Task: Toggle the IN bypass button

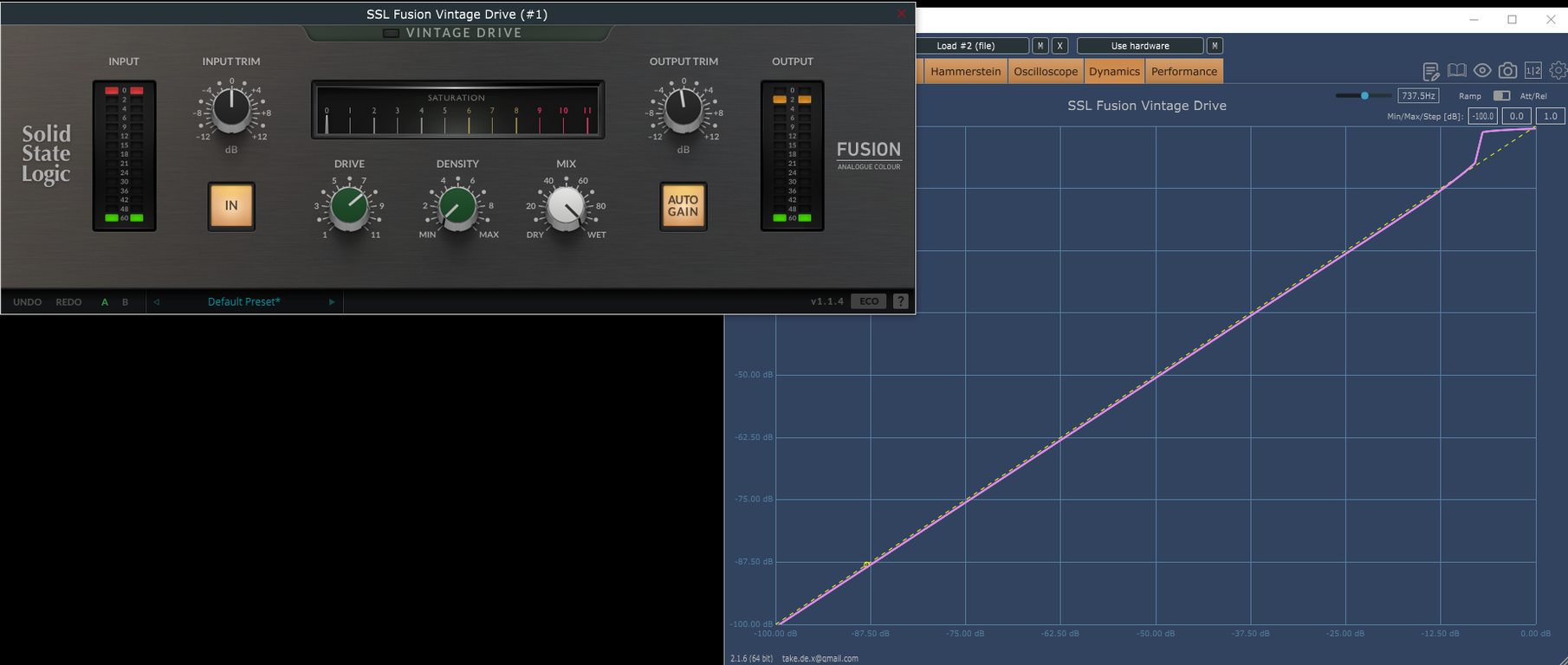Action: point(231,206)
